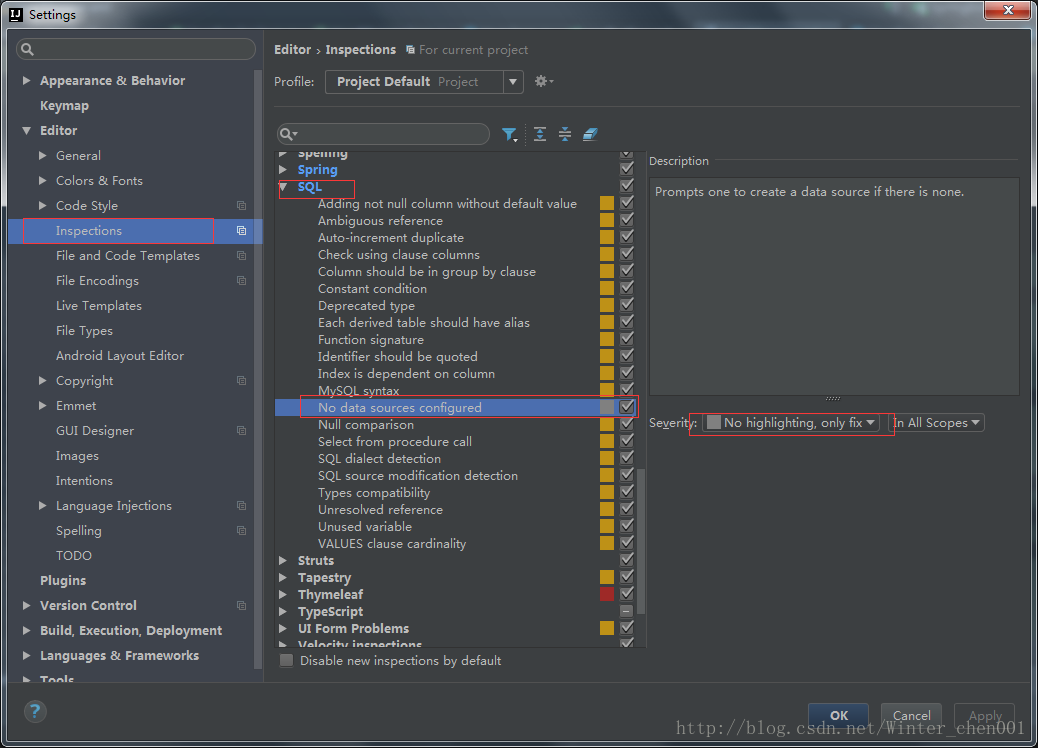Toggle the TypeScript group checkbox
Screen dimensions: 1038x748
click(x=627, y=611)
